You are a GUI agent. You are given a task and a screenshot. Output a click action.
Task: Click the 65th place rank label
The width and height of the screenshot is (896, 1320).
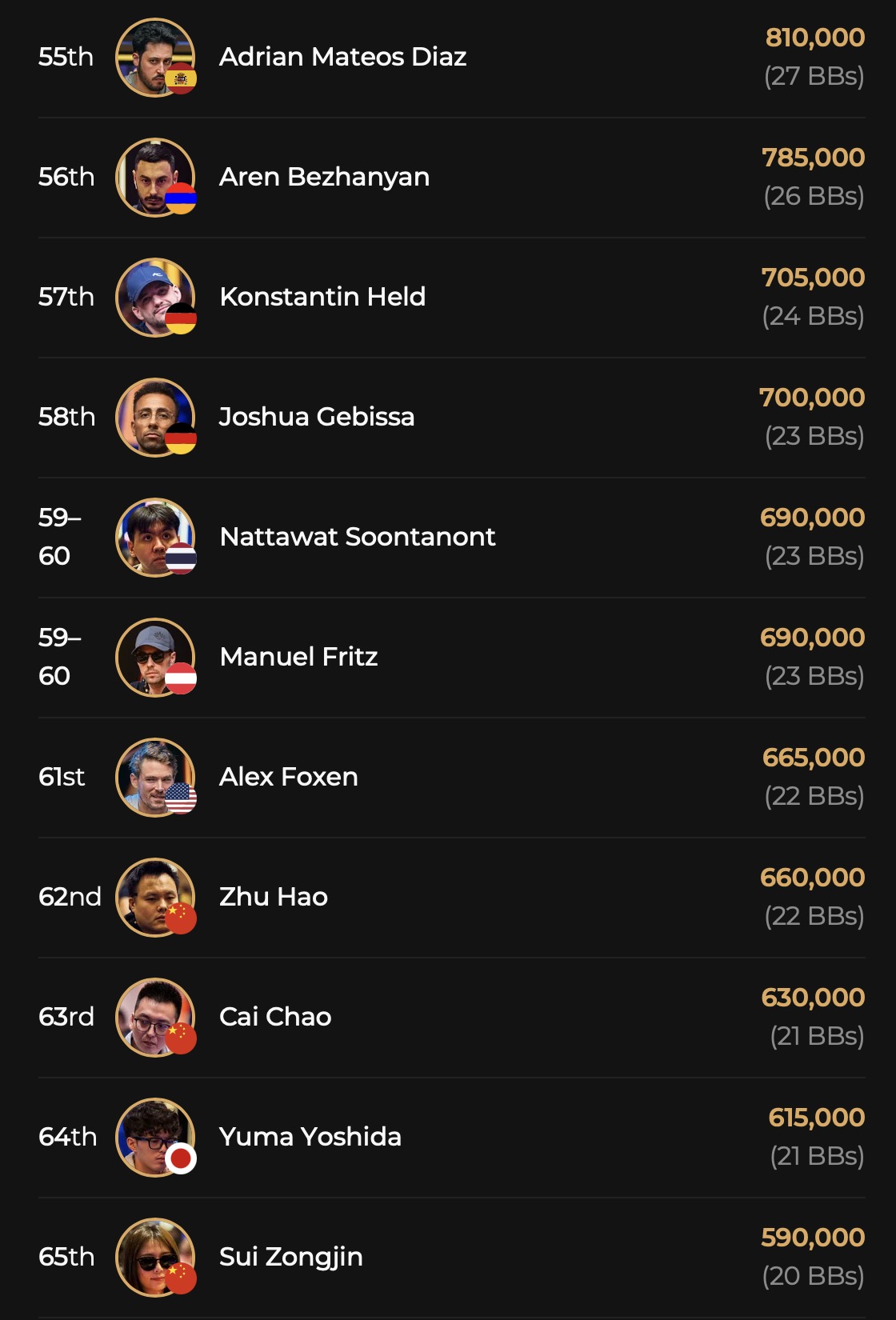pos(66,1257)
